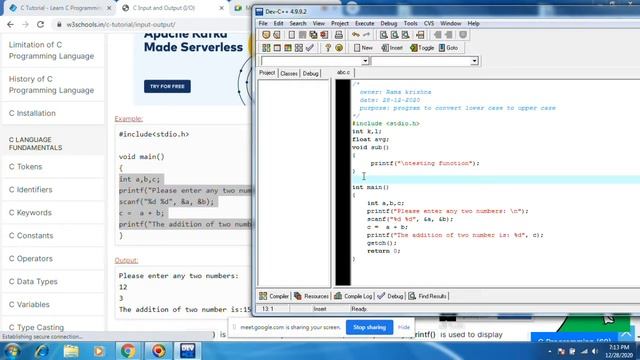
Task: Open the Find Results tab at bottom
Action: coord(428,296)
